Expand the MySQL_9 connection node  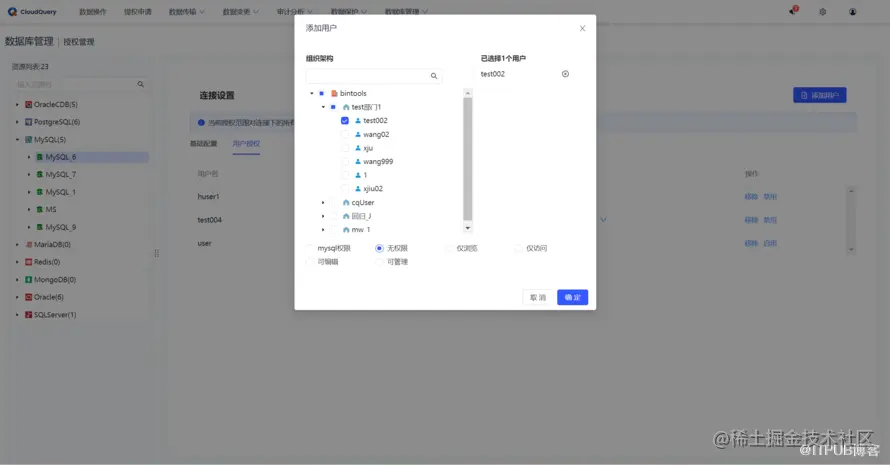coord(29,227)
